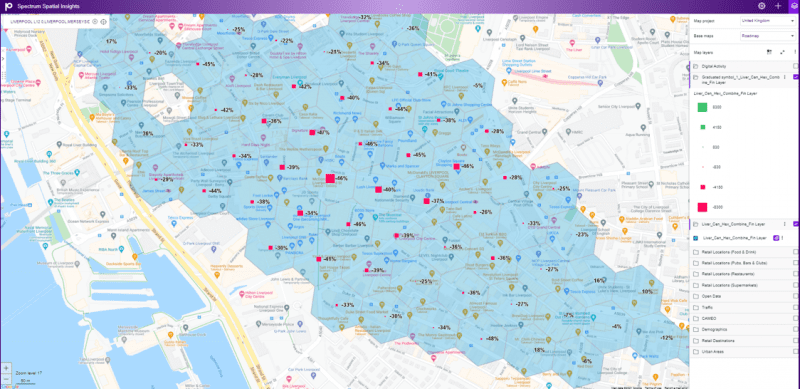Click large green 8300 legend swatch
The image size is (800, 389).
pyautogui.click(x=702, y=107)
